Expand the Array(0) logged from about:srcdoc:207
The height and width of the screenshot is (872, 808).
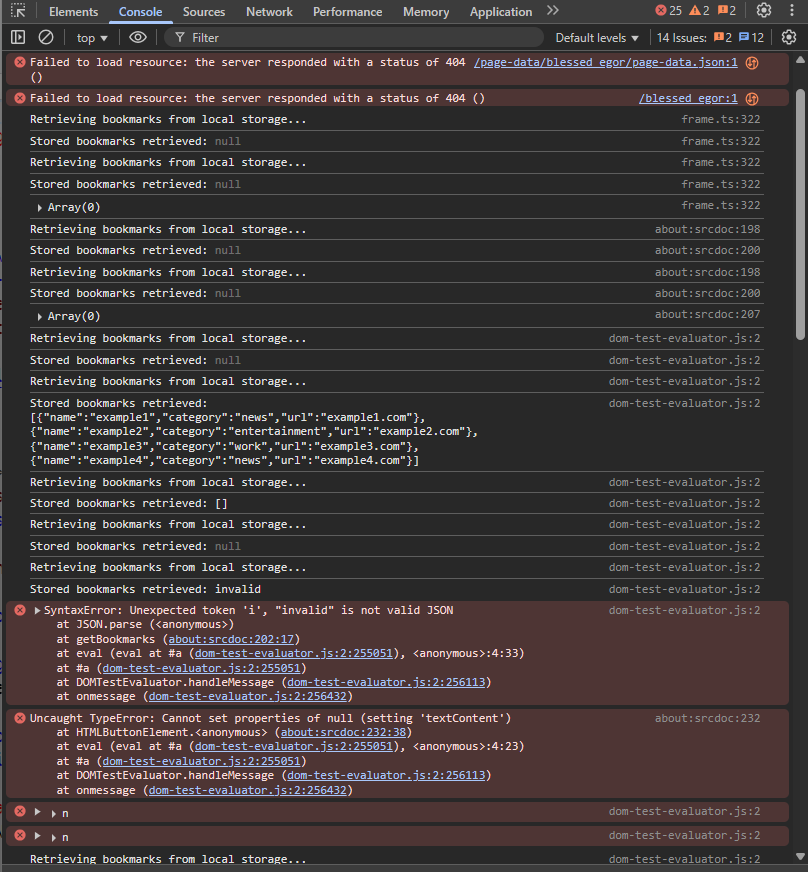tap(39, 316)
